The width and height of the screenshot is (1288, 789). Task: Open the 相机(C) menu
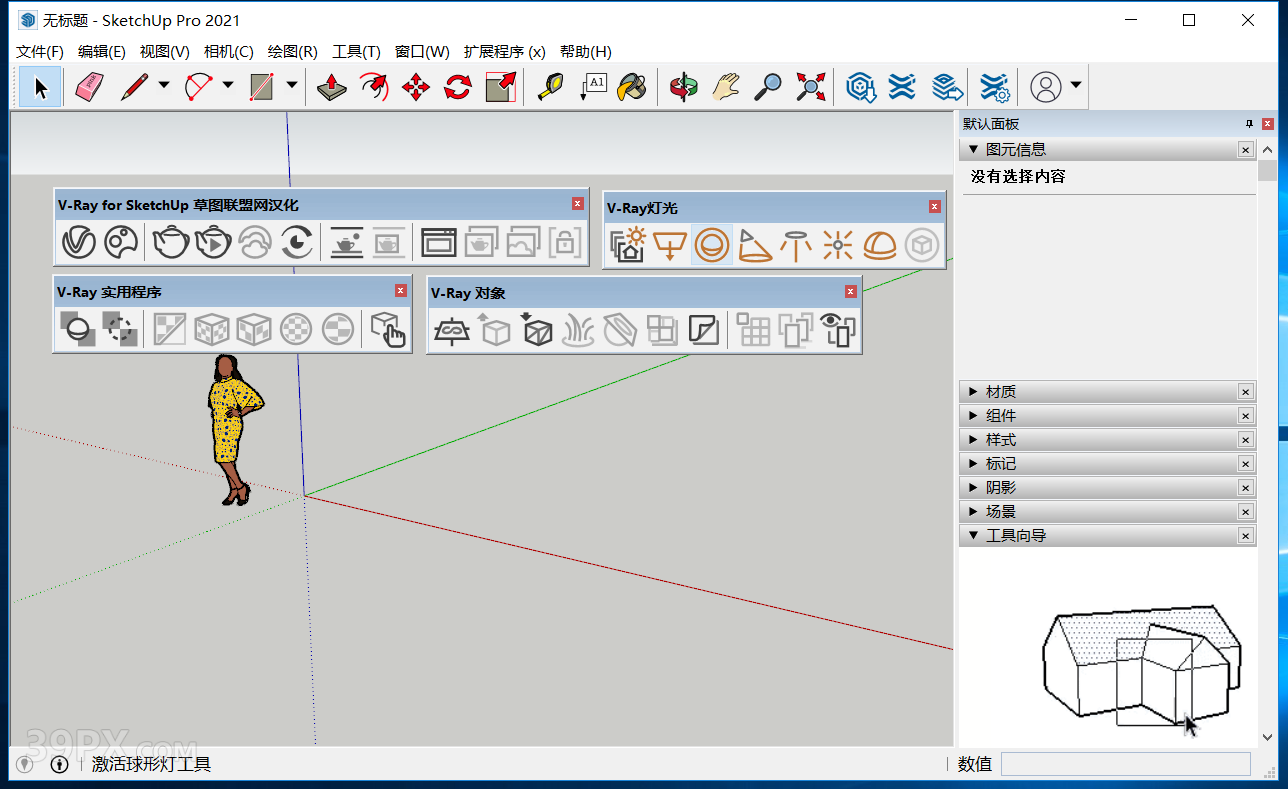[229, 52]
